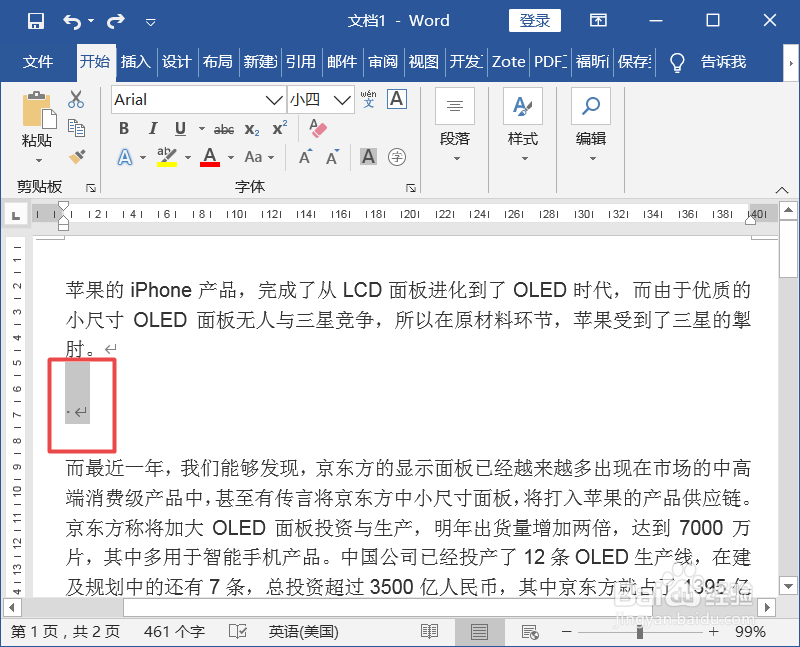Switch to the 插入 ribbon tab
This screenshot has height=647, width=800.
tap(136, 62)
